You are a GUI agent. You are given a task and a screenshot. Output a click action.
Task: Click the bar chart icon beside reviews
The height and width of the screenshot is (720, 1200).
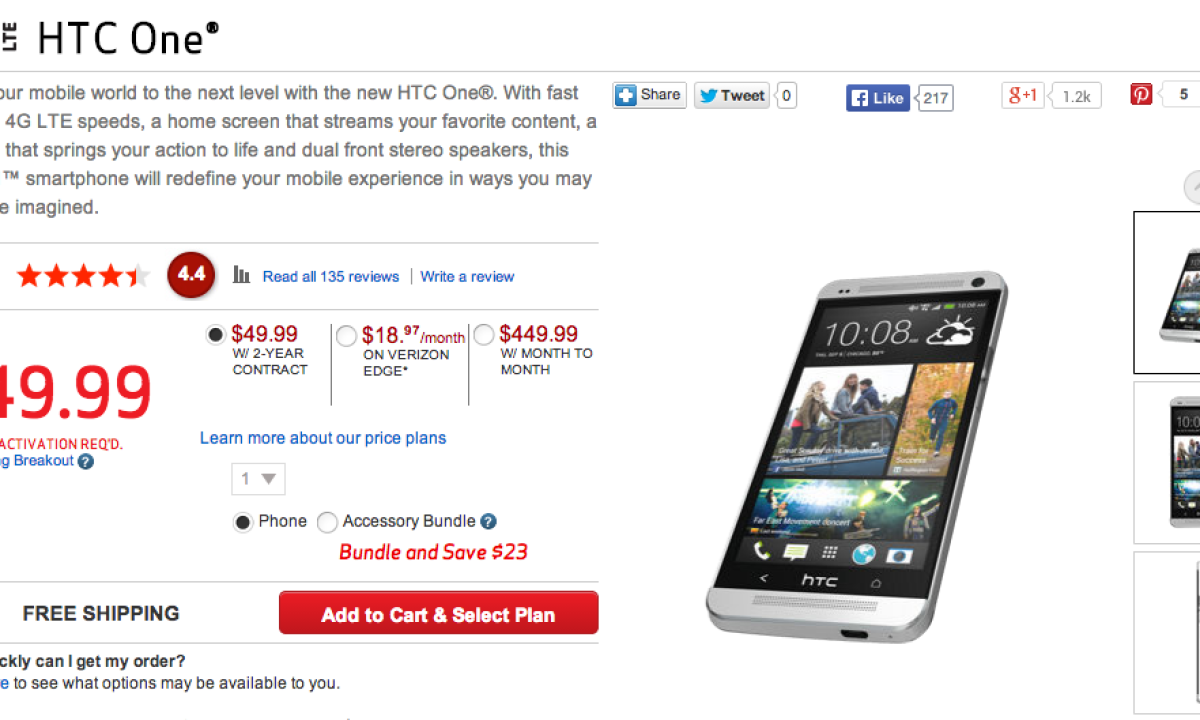(242, 275)
